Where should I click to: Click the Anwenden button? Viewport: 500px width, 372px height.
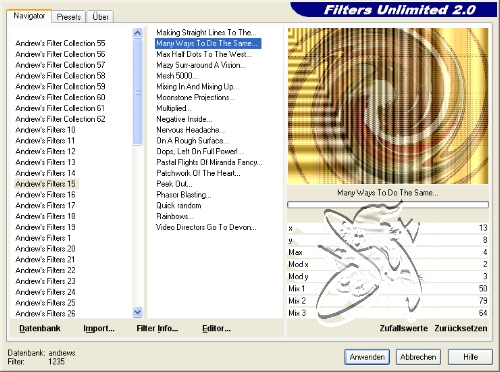tap(367, 357)
